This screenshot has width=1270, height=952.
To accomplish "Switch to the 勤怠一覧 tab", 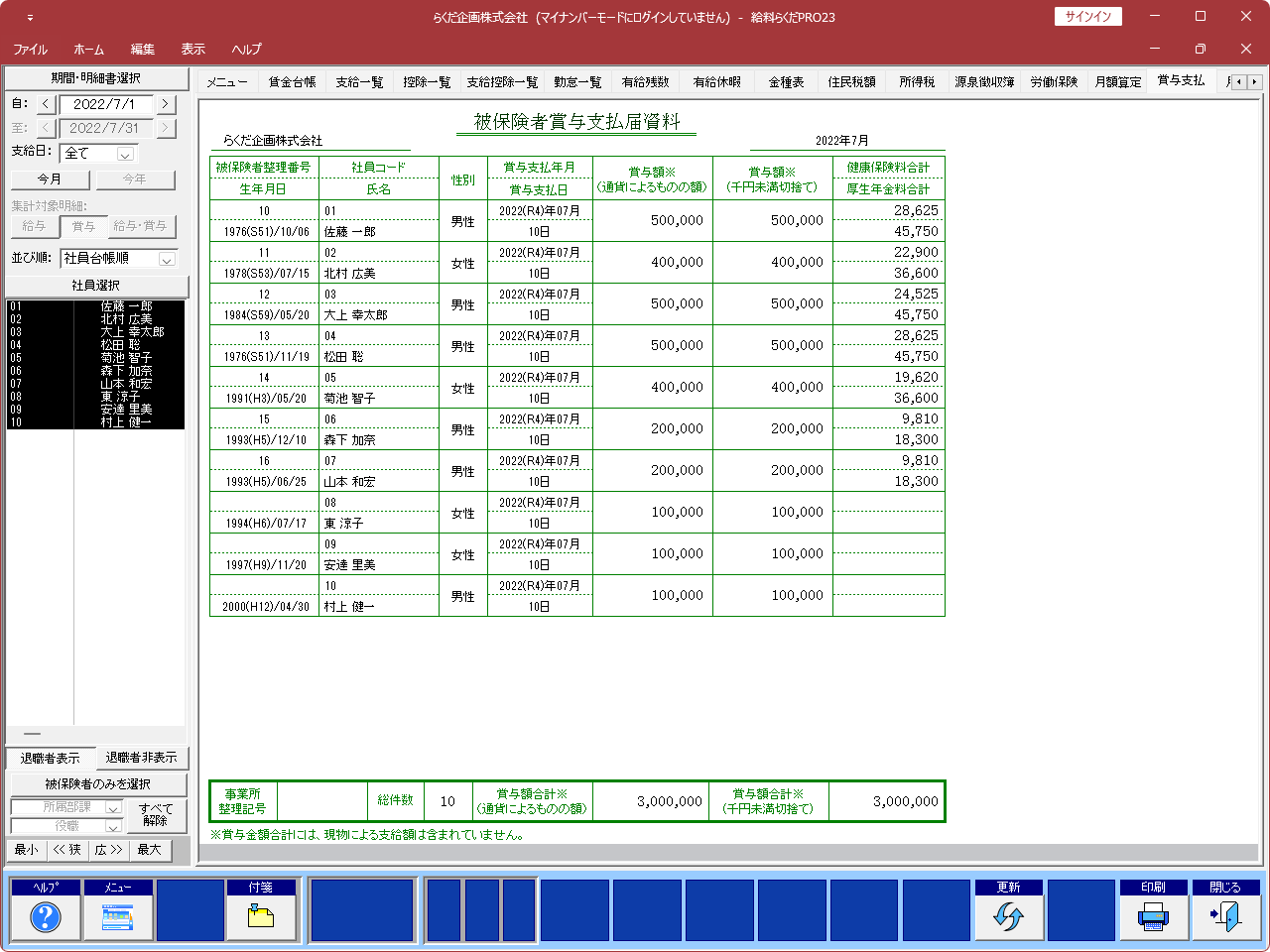I will tap(577, 82).
